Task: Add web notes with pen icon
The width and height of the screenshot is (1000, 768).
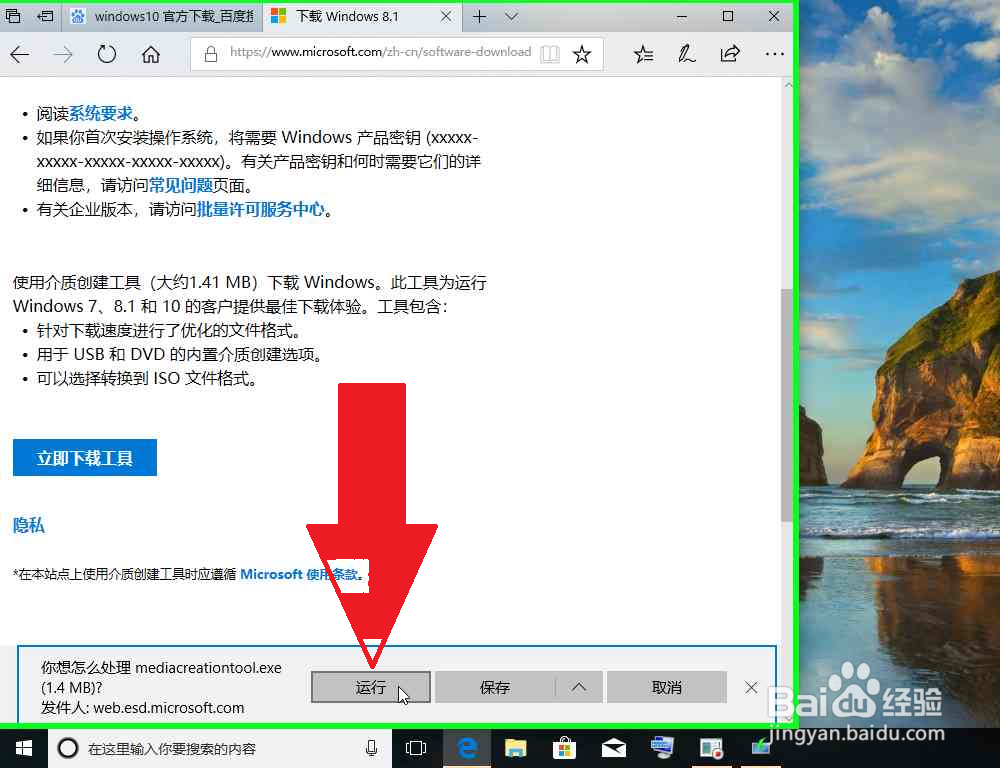Action: (x=686, y=54)
